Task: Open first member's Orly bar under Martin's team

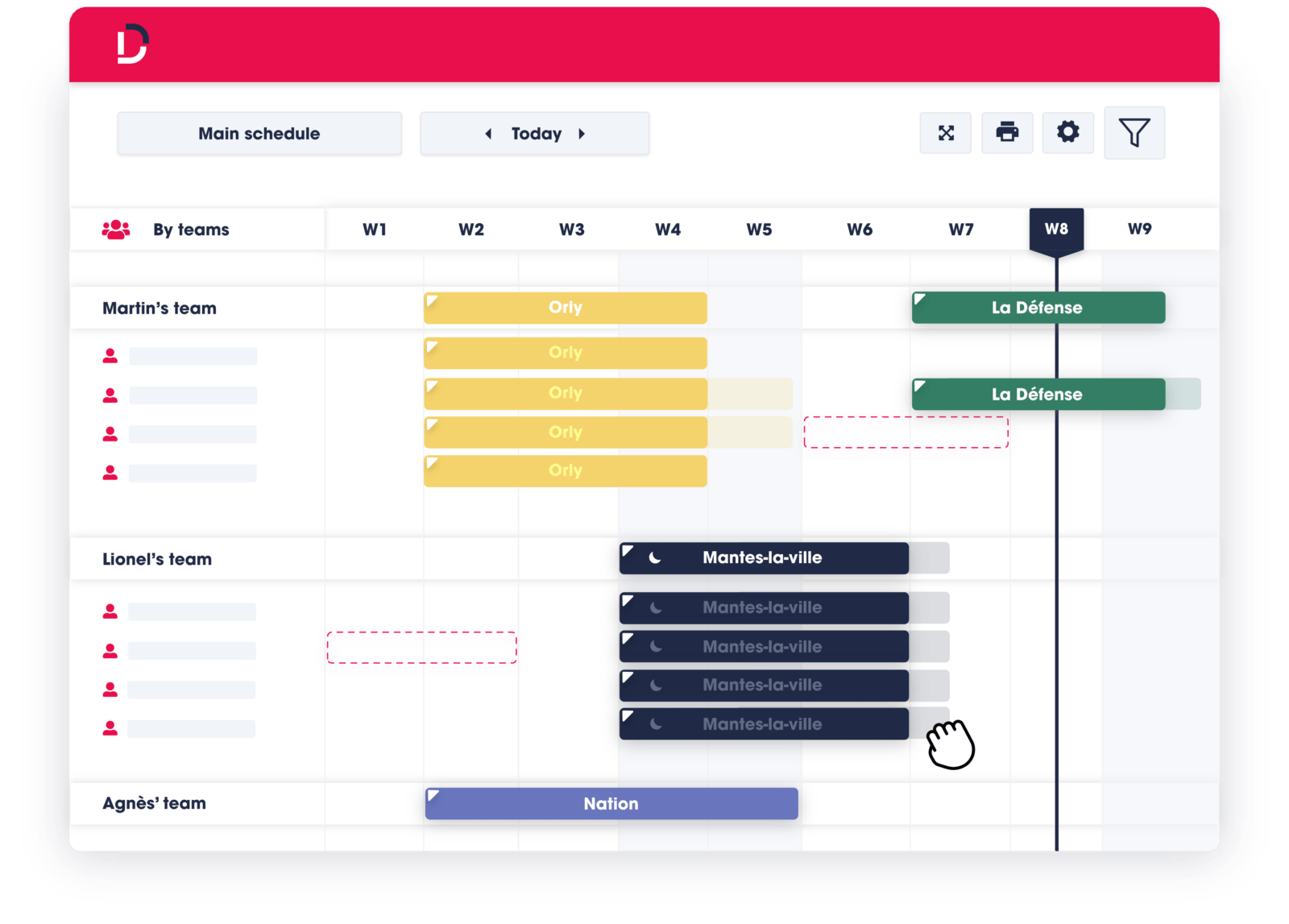Action: coord(566,353)
